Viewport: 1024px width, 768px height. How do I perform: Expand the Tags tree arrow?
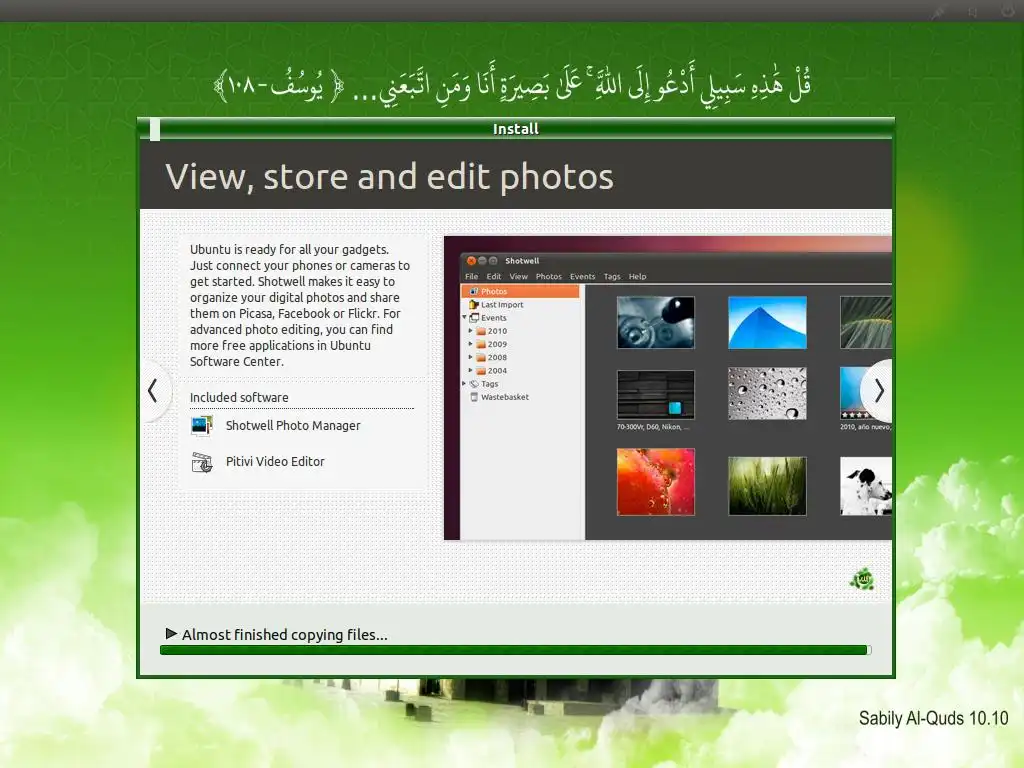(465, 383)
